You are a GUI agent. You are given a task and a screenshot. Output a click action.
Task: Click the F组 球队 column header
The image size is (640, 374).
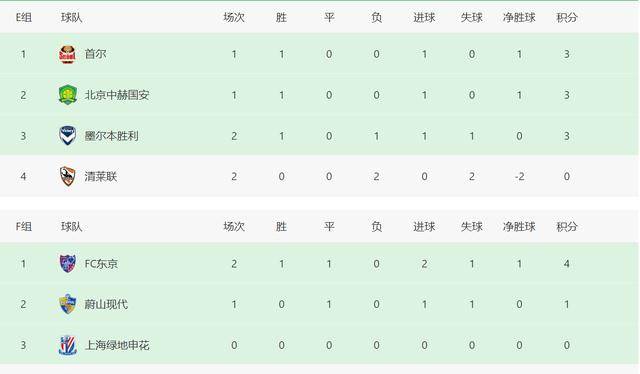[x=71, y=227]
